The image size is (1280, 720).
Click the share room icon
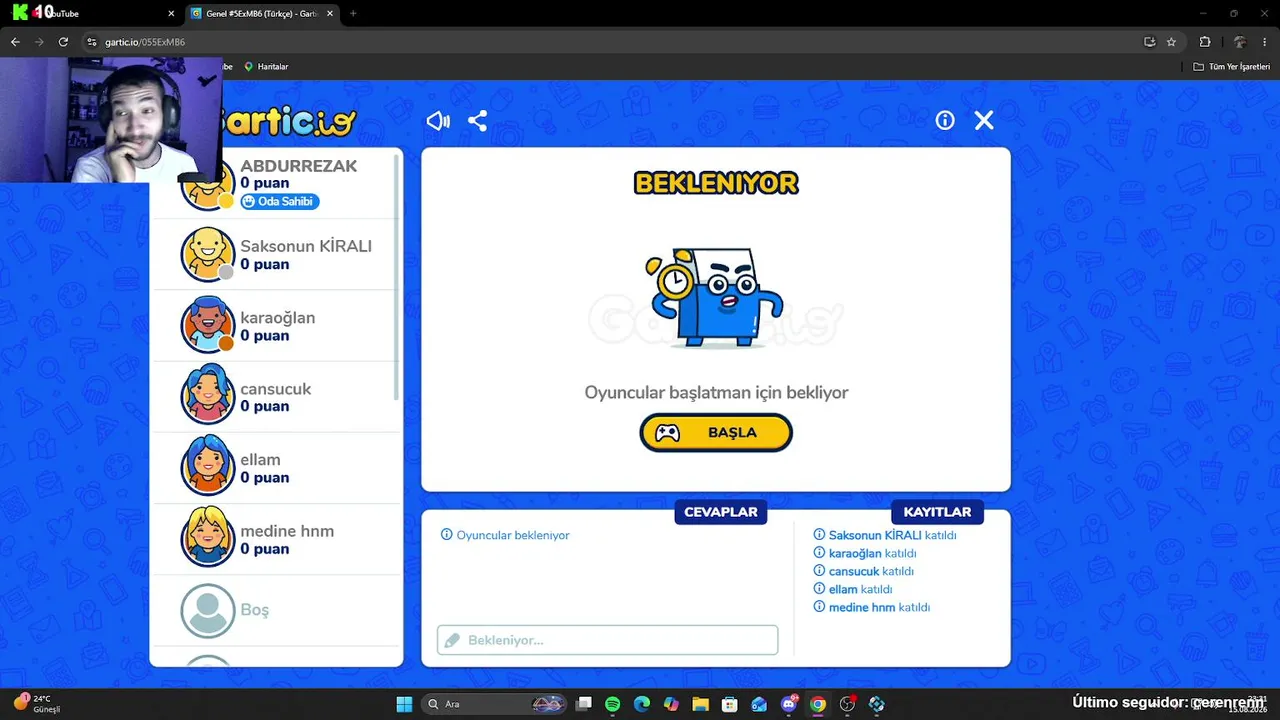click(x=478, y=121)
